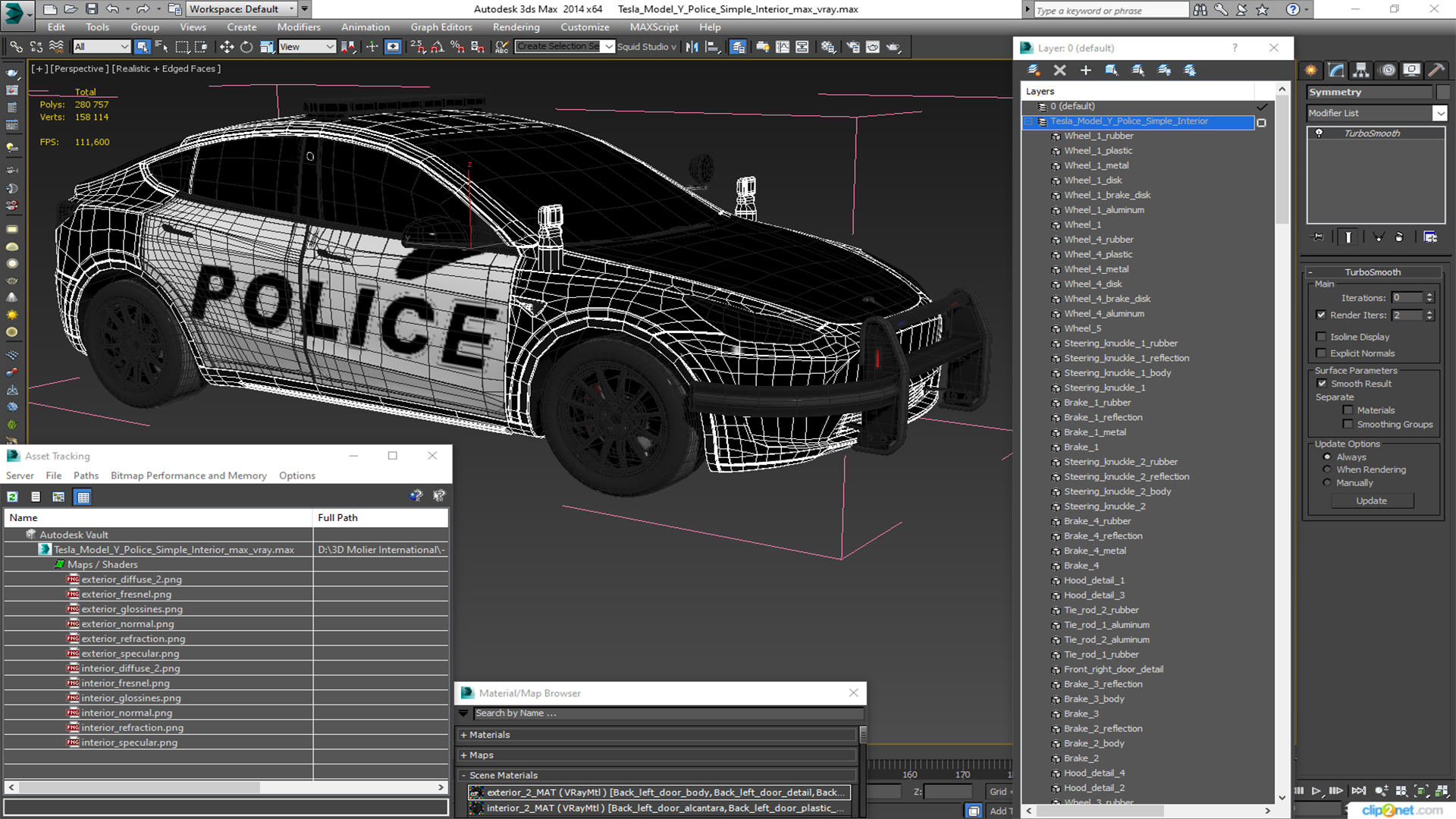This screenshot has width=1456, height=819.
Task: Click the Iterations spinner arrows
Action: tap(1429, 298)
